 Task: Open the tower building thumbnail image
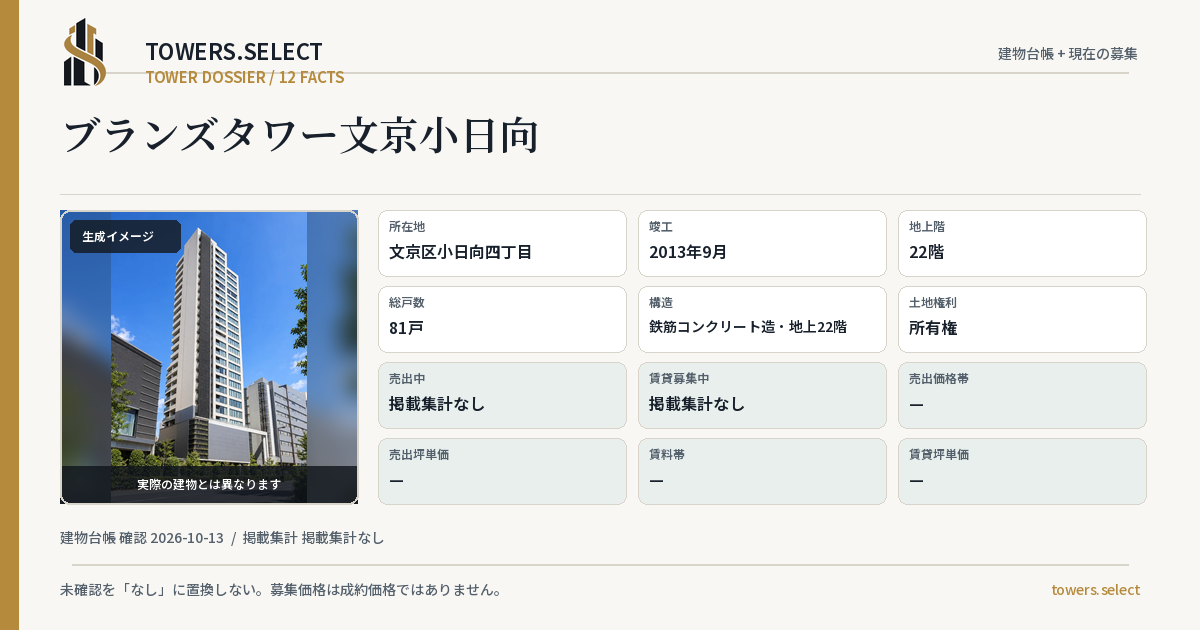[209, 357]
